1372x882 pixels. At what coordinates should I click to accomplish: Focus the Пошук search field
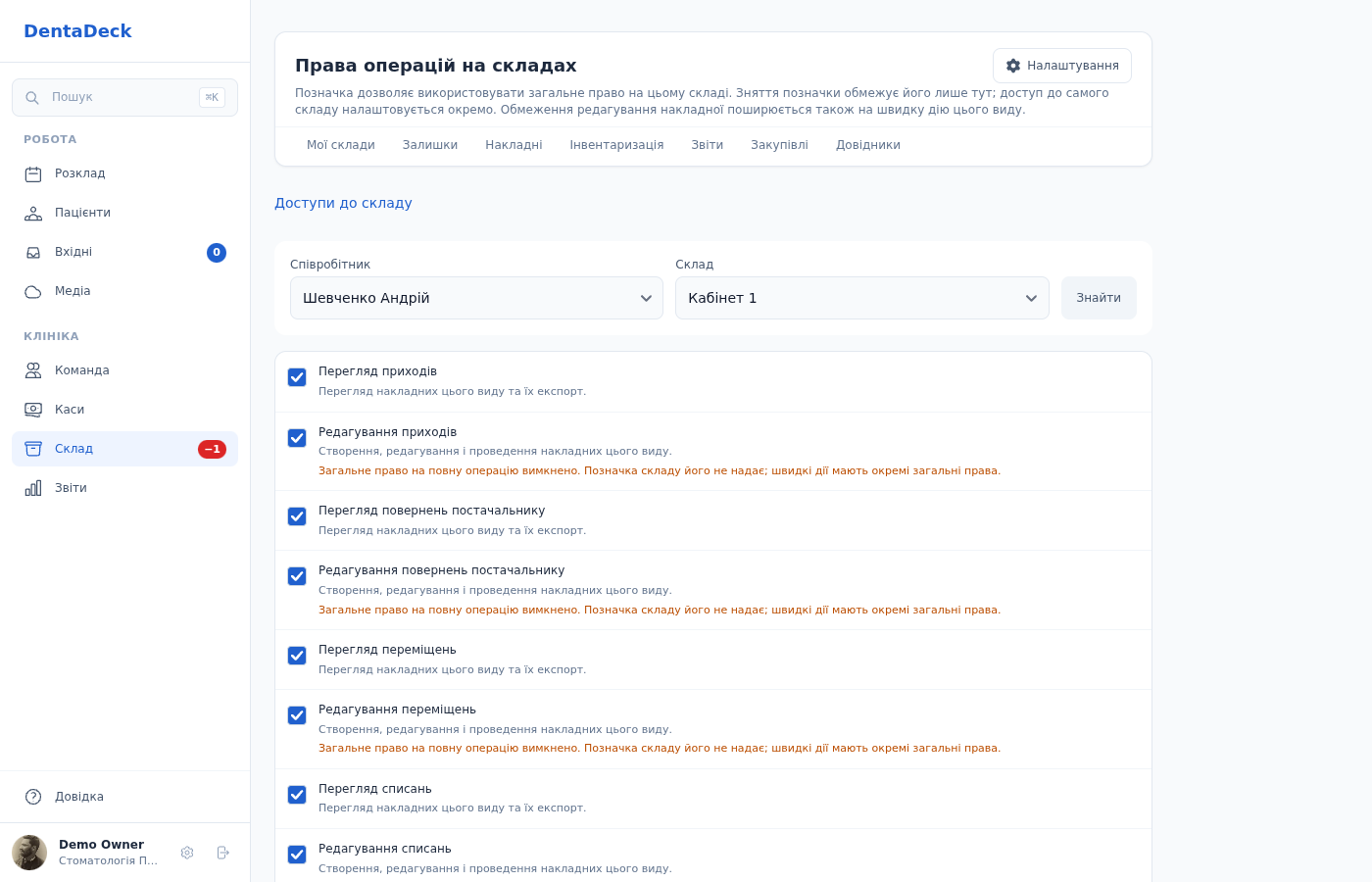(124, 97)
